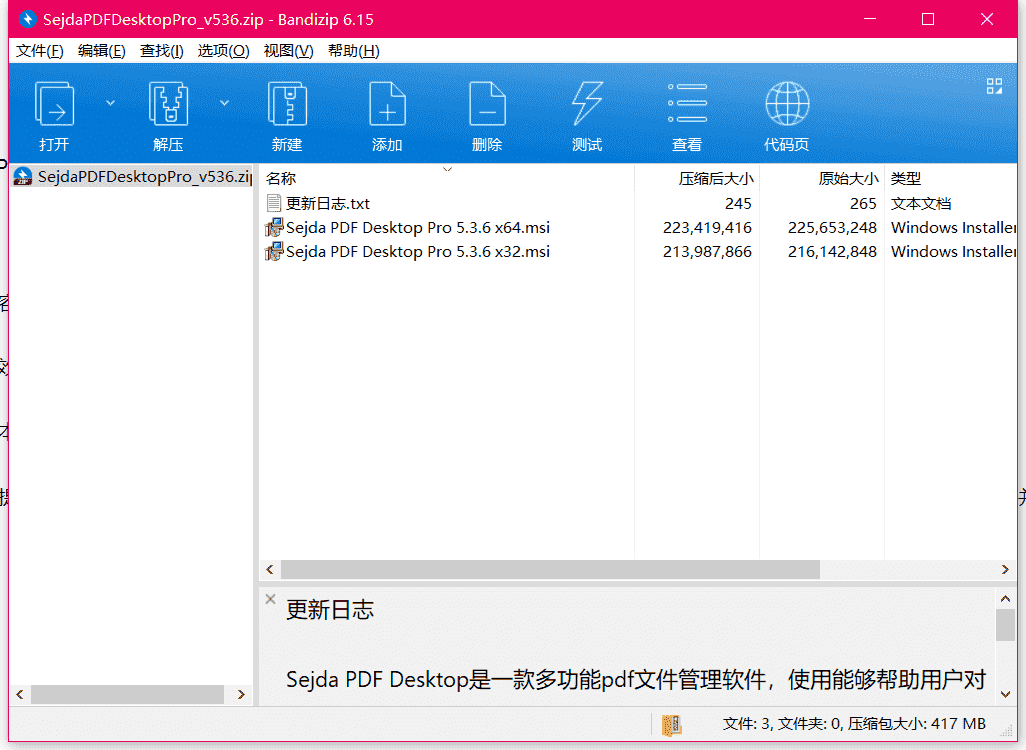Select Sejda PDF Desktop Pro 5.3.6 x32.msi
The image size is (1026, 750).
(417, 252)
